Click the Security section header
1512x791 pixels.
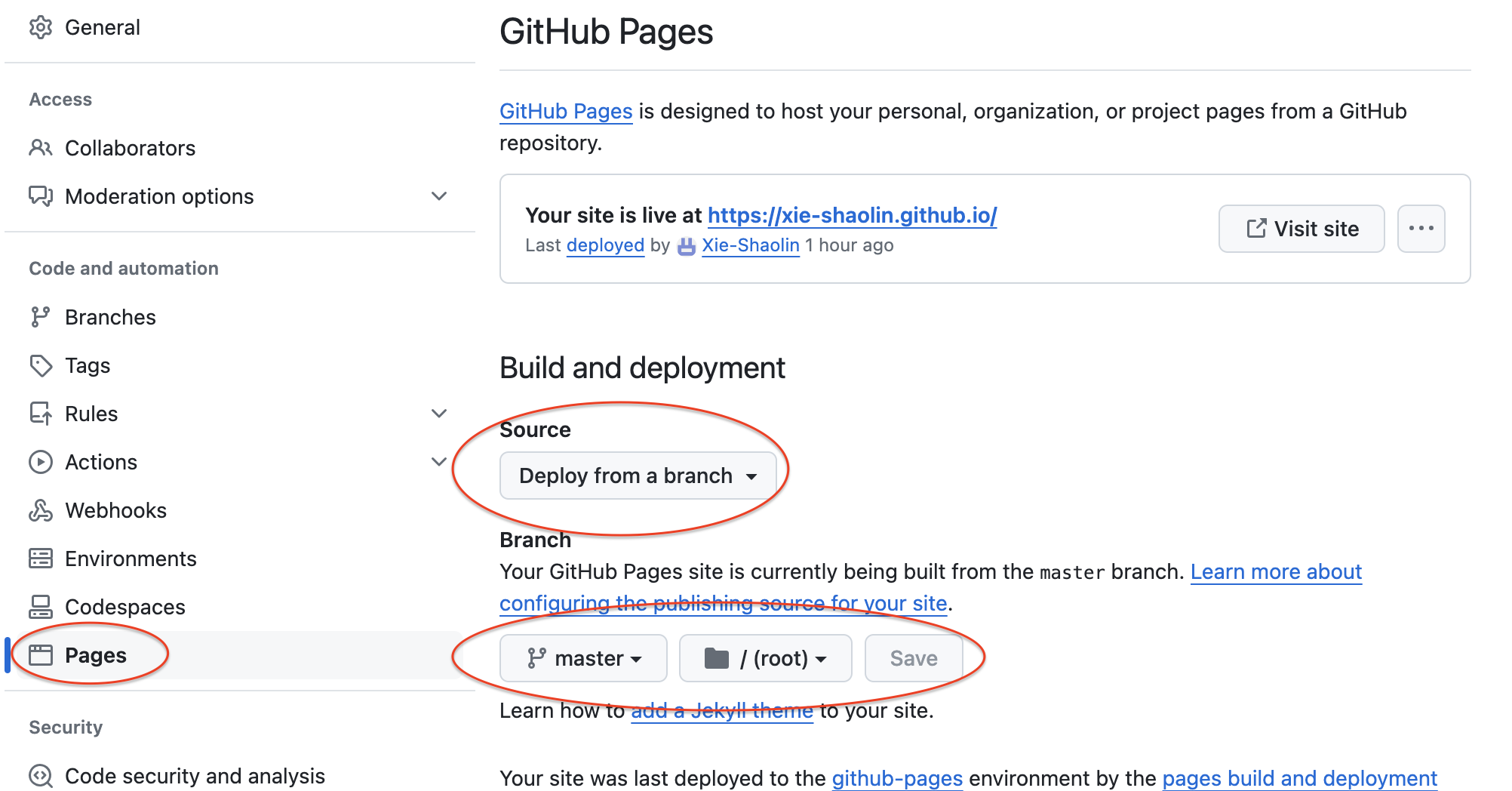66,727
